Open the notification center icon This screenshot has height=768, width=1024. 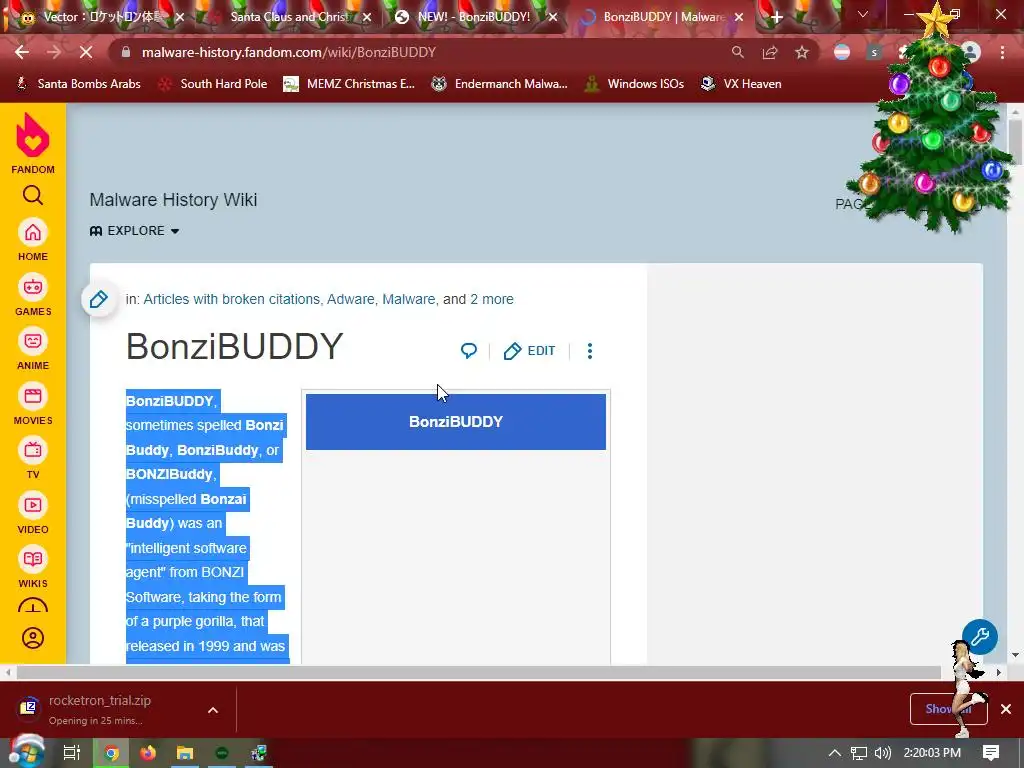coord(991,753)
